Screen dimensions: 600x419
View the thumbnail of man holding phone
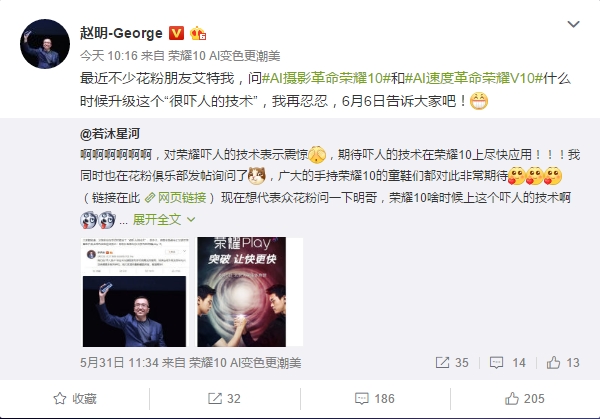pyautogui.click(x=135, y=292)
